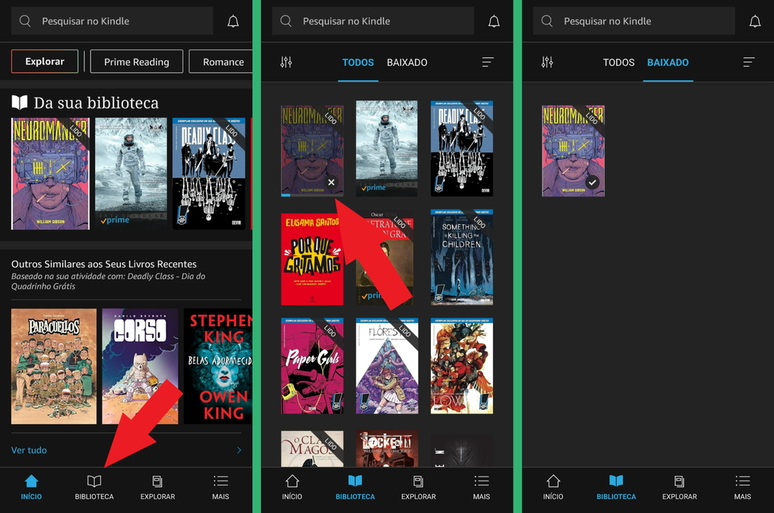This screenshot has width=774, height=513.
Task: Open filter sliders icon in right panel
Action: point(547,62)
